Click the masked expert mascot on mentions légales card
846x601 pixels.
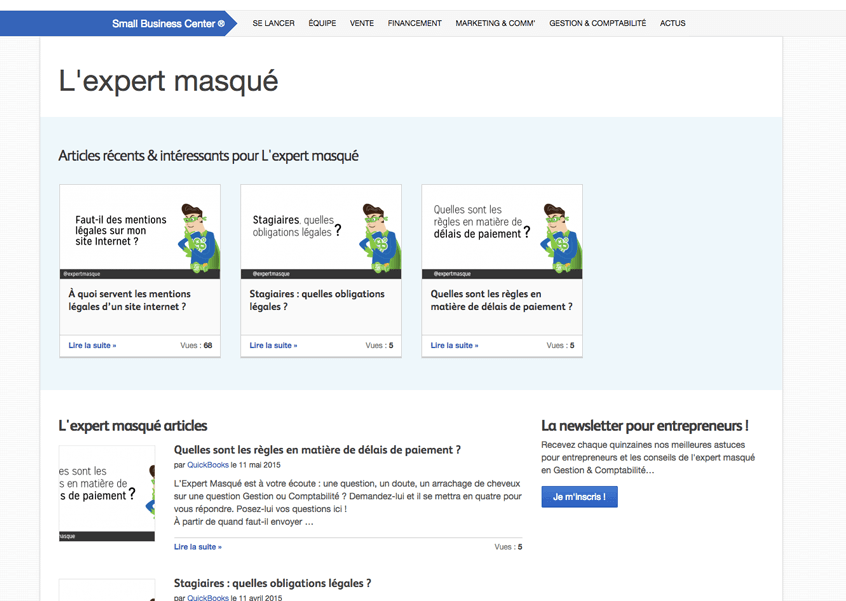pyautogui.click(x=199, y=237)
